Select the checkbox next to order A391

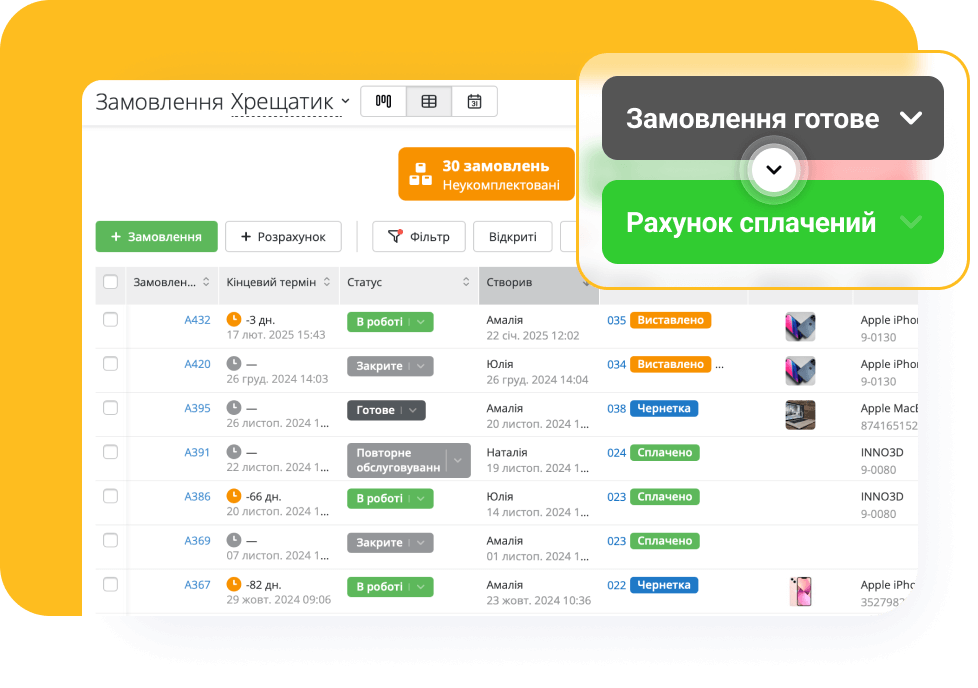(110, 451)
